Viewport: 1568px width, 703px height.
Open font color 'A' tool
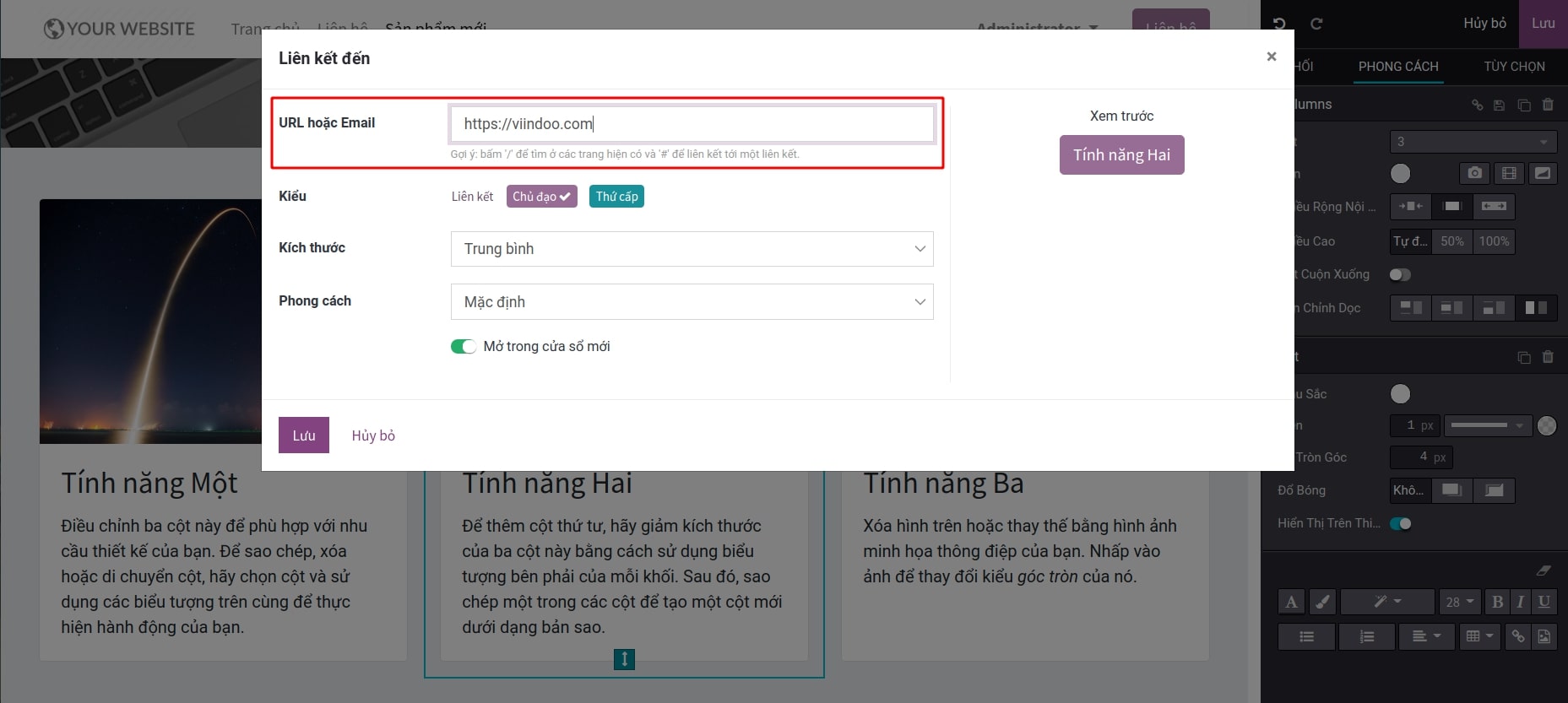(1291, 602)
